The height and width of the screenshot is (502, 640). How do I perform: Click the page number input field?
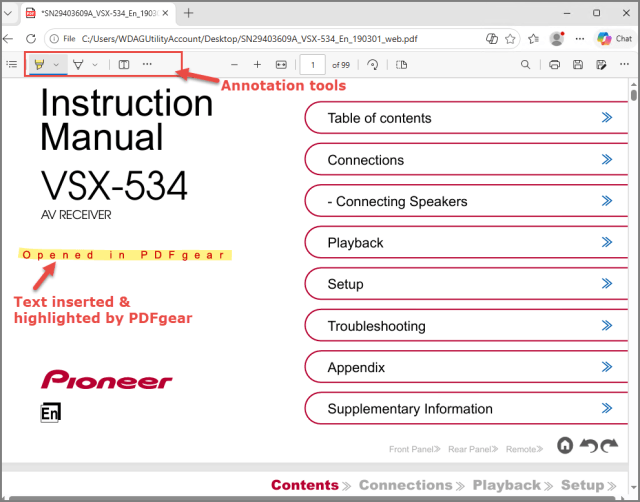click(x=313, y=64)
